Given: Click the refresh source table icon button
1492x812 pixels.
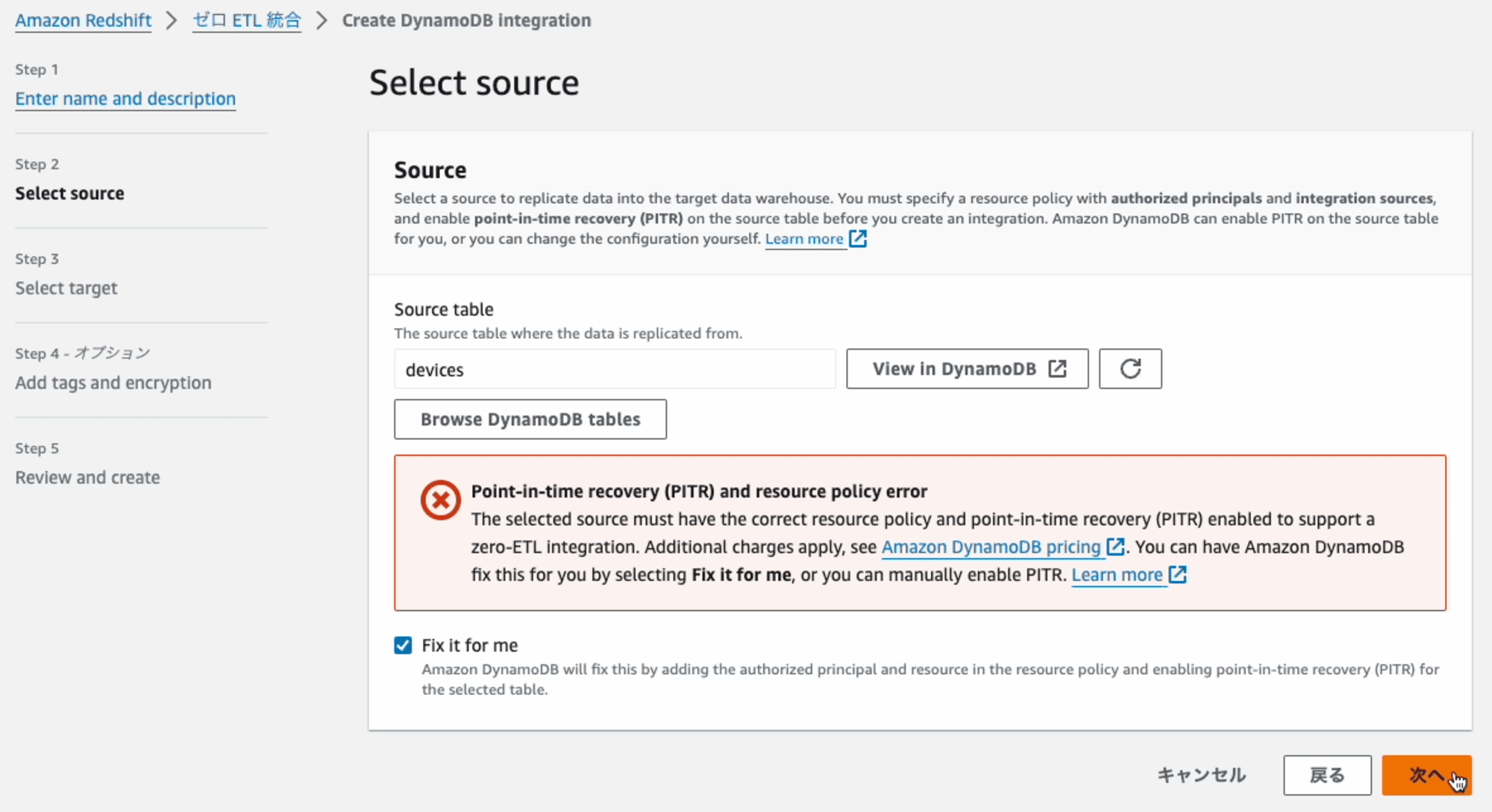Looking at the screenshot, I should [1130, 368].
